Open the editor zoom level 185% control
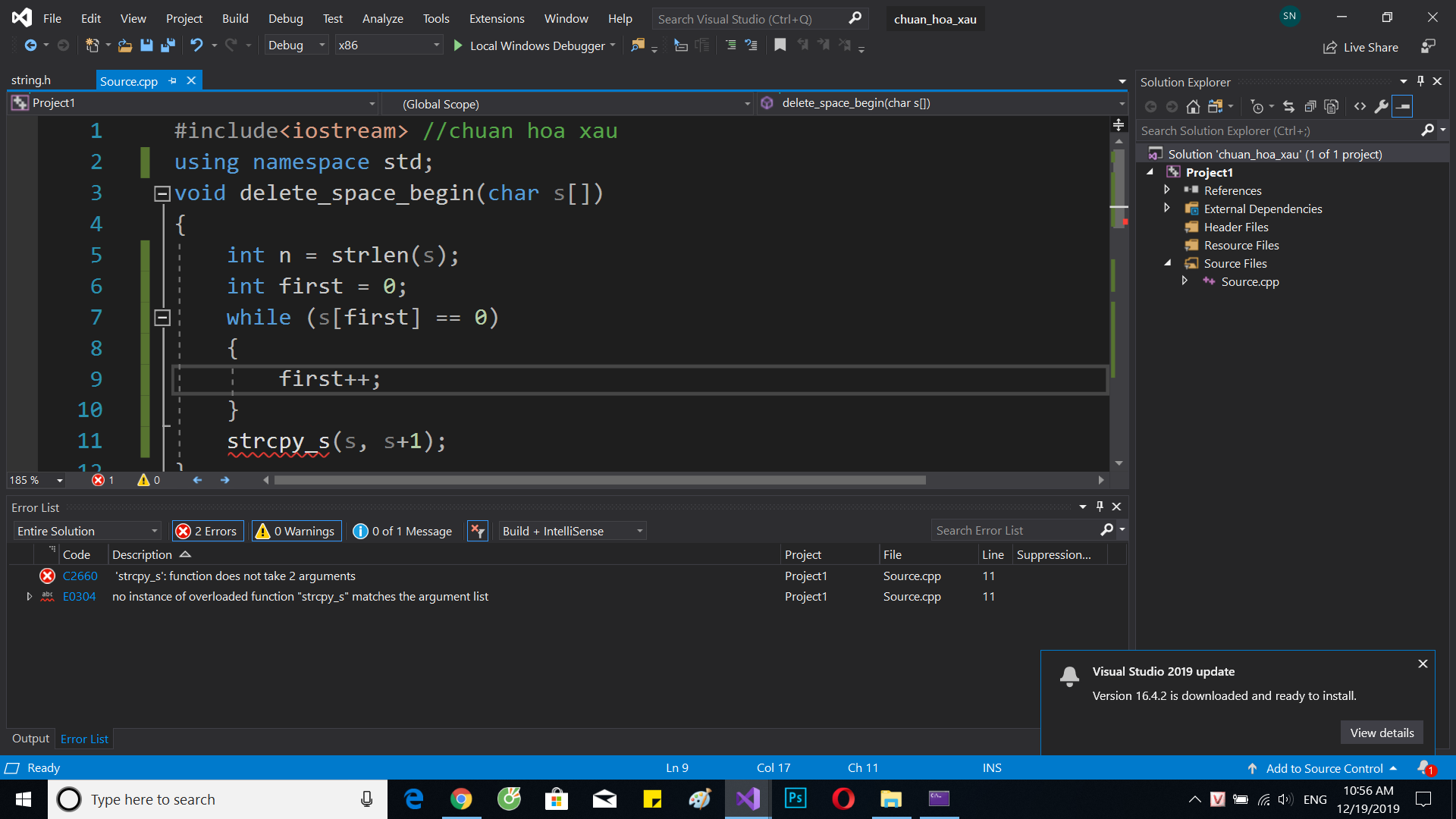Viewport: 1456px width, 819px height. pyautogui.click(x=35, y=480)
